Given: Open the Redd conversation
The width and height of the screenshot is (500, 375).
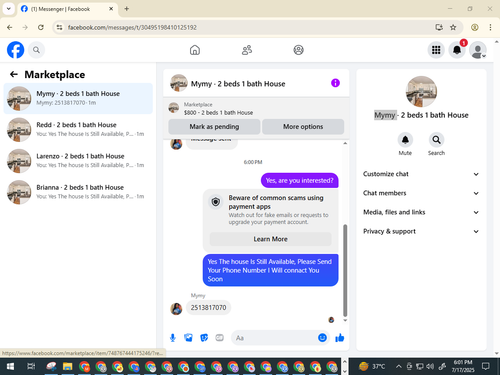Looking at the screenshot, I should [x=78, y=130].
